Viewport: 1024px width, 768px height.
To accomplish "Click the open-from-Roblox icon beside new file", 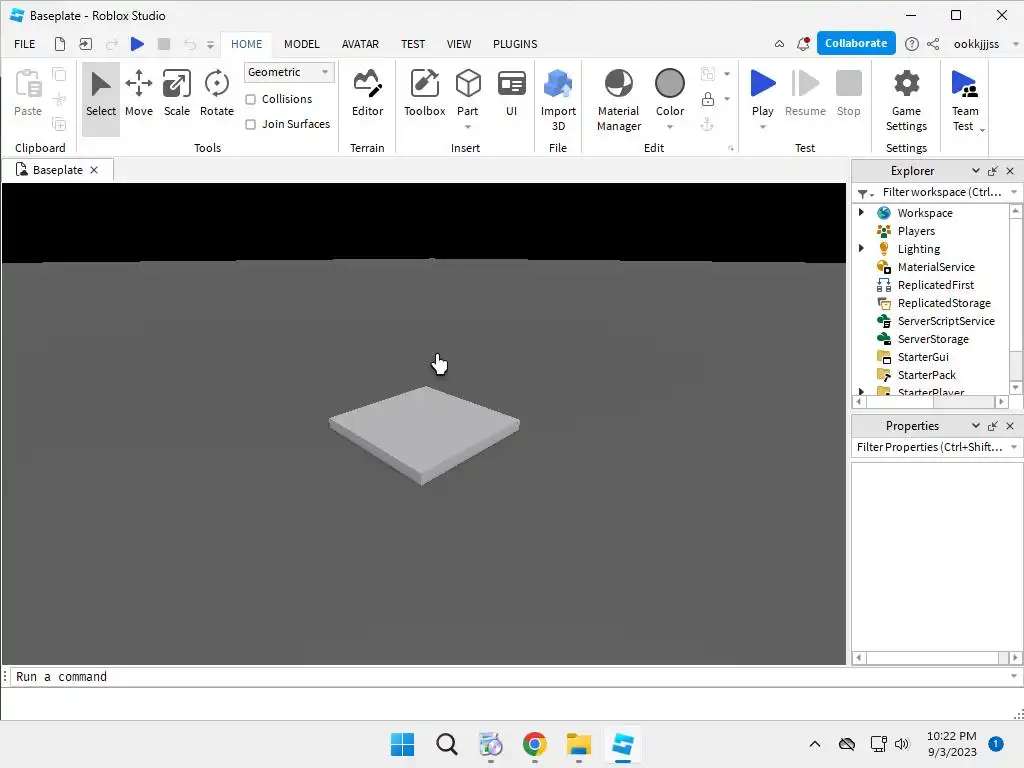I will pyautogui.click(x=86, y=44).
